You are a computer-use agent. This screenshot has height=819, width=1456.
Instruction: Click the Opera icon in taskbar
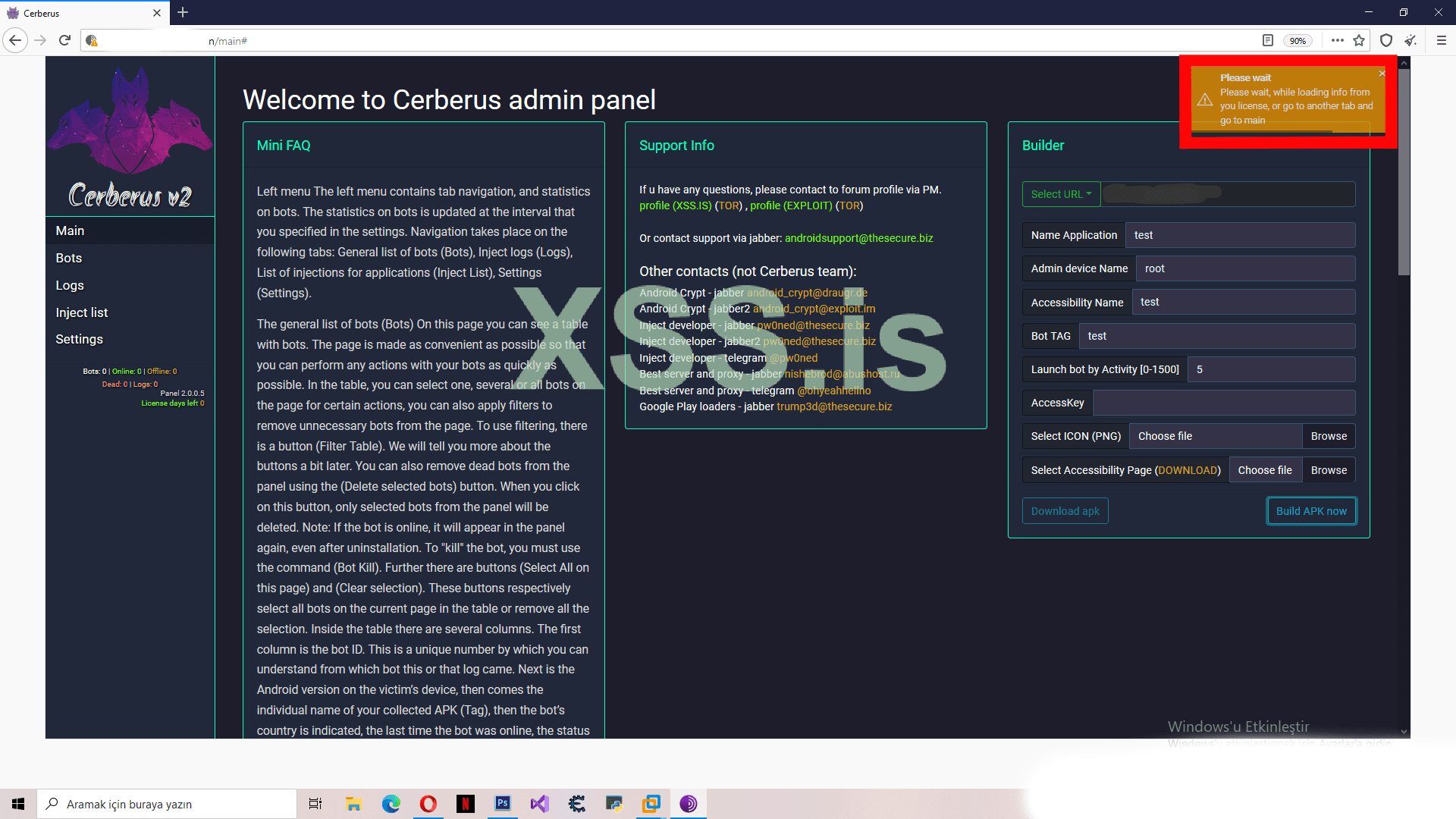click(428, 803)
